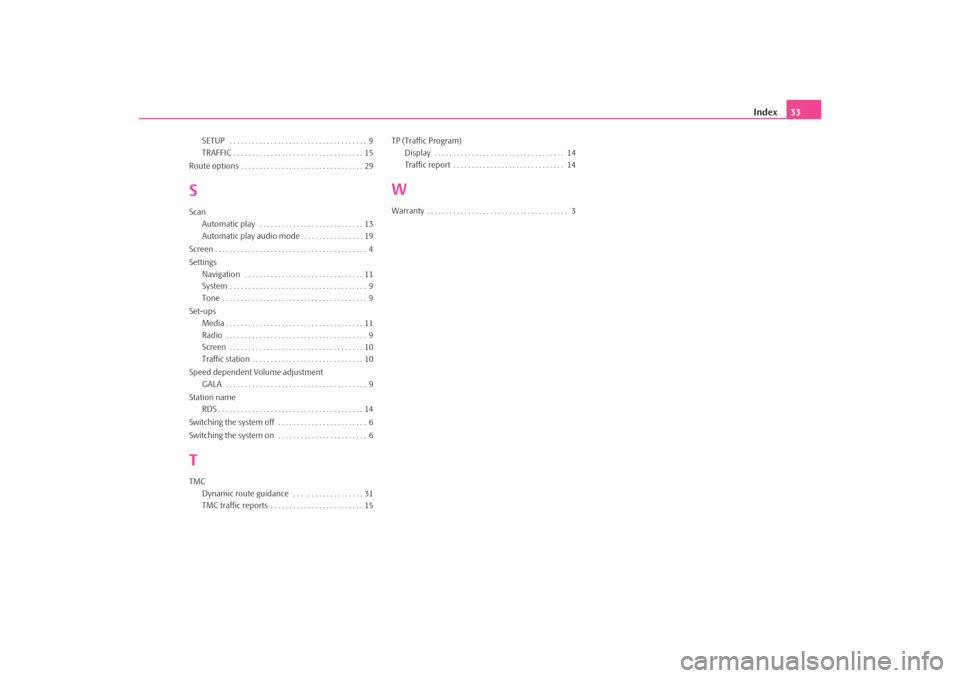
Task: Click the Radio set-ups entry
Action: [212, 336]
